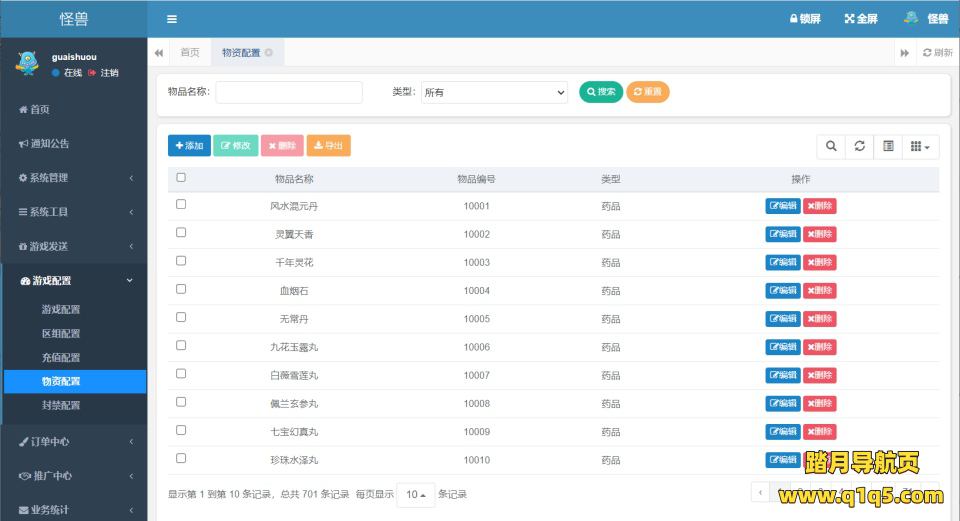
Task: Open the page size dropdown showing 10
Action: tap(415, 495)
